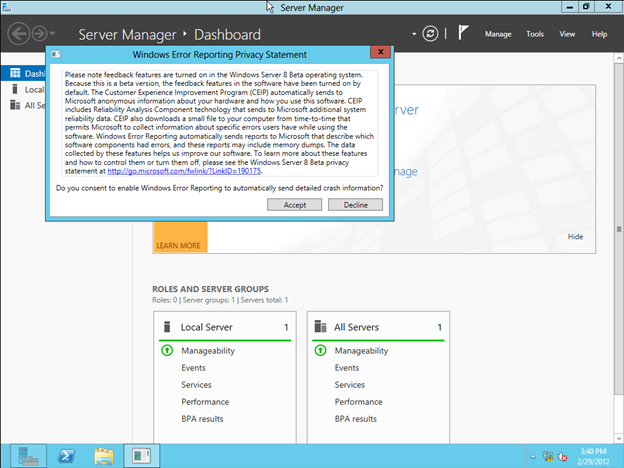Open the Notifications flag
Viewport: 624px width, 468px height.
click(x=462, y=33)
